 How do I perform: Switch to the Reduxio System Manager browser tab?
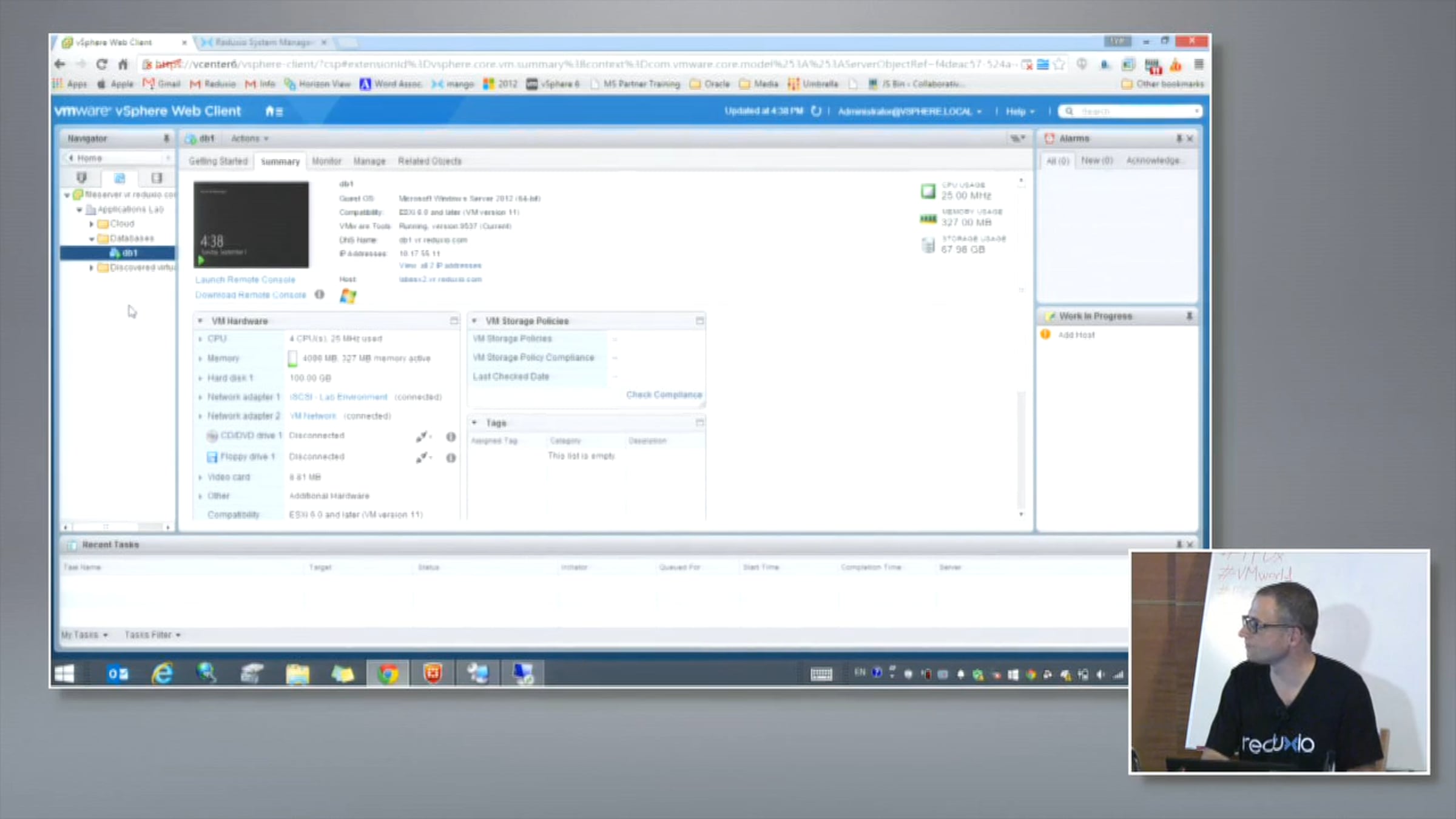pos(262,42)
